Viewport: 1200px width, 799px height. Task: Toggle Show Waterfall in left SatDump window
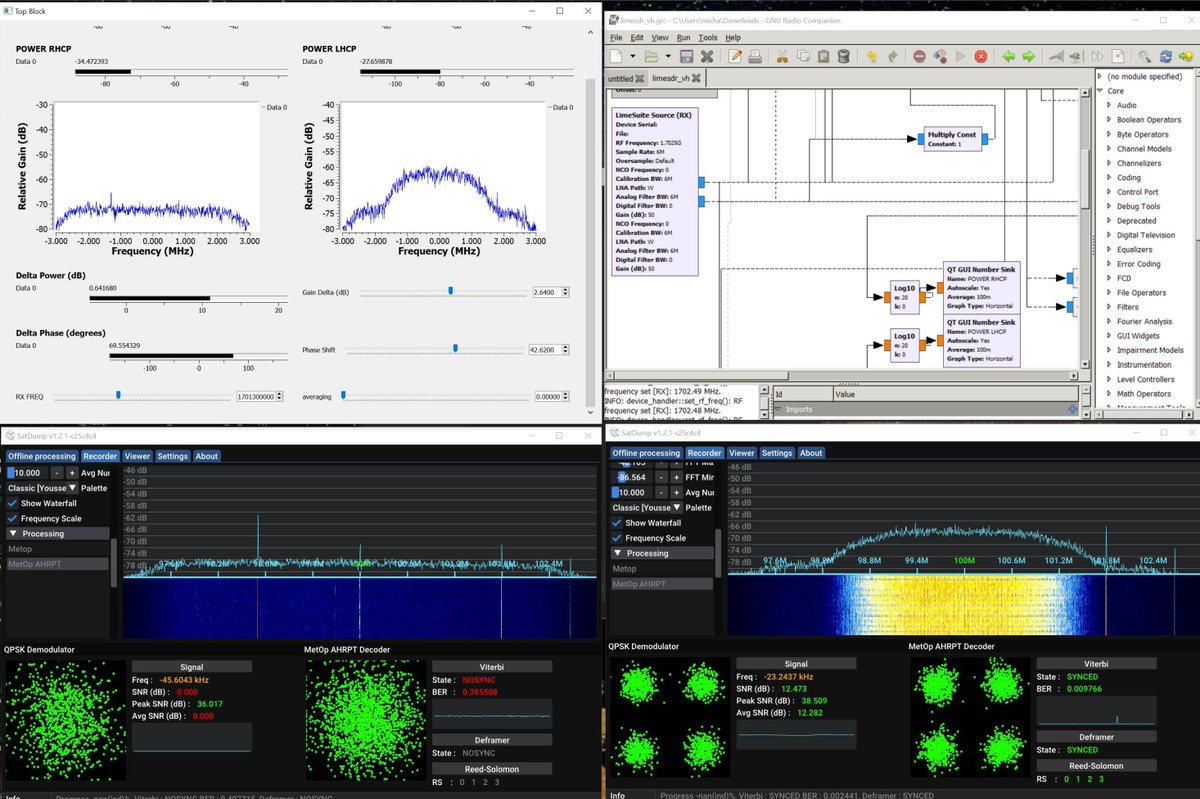click(12, 503)
